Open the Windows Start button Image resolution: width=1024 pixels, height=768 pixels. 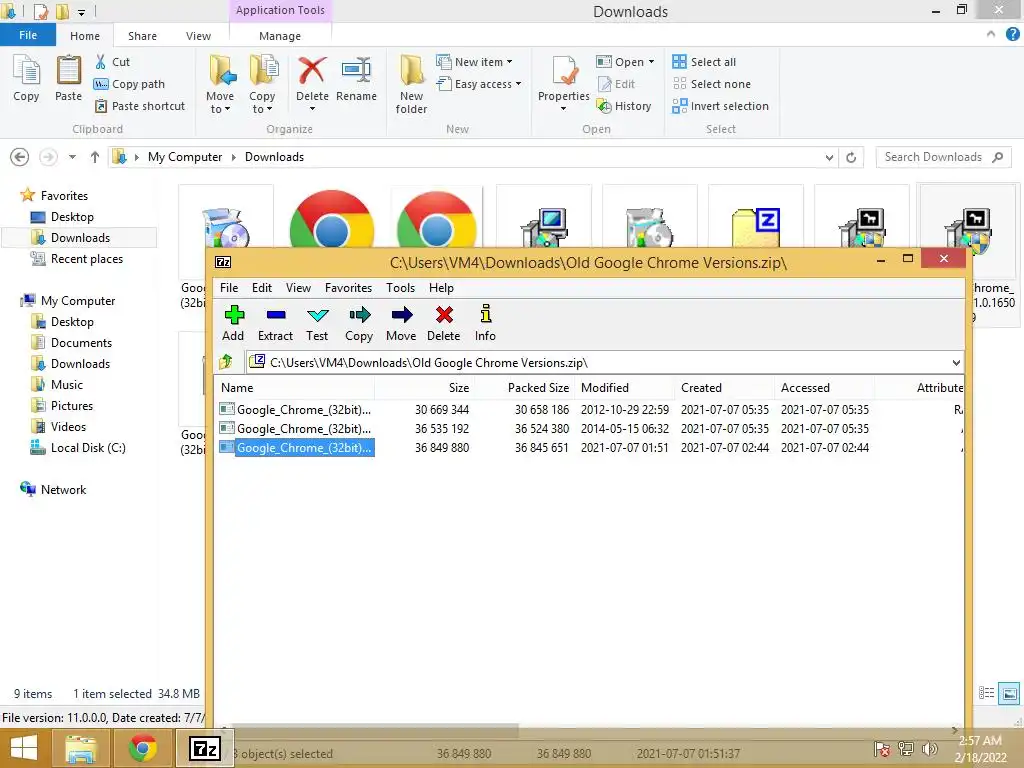[x=24, y=748]
